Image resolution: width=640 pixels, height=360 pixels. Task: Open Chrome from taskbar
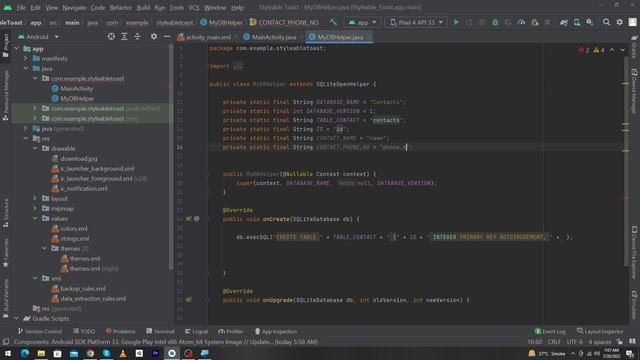[x=90, y=353]
